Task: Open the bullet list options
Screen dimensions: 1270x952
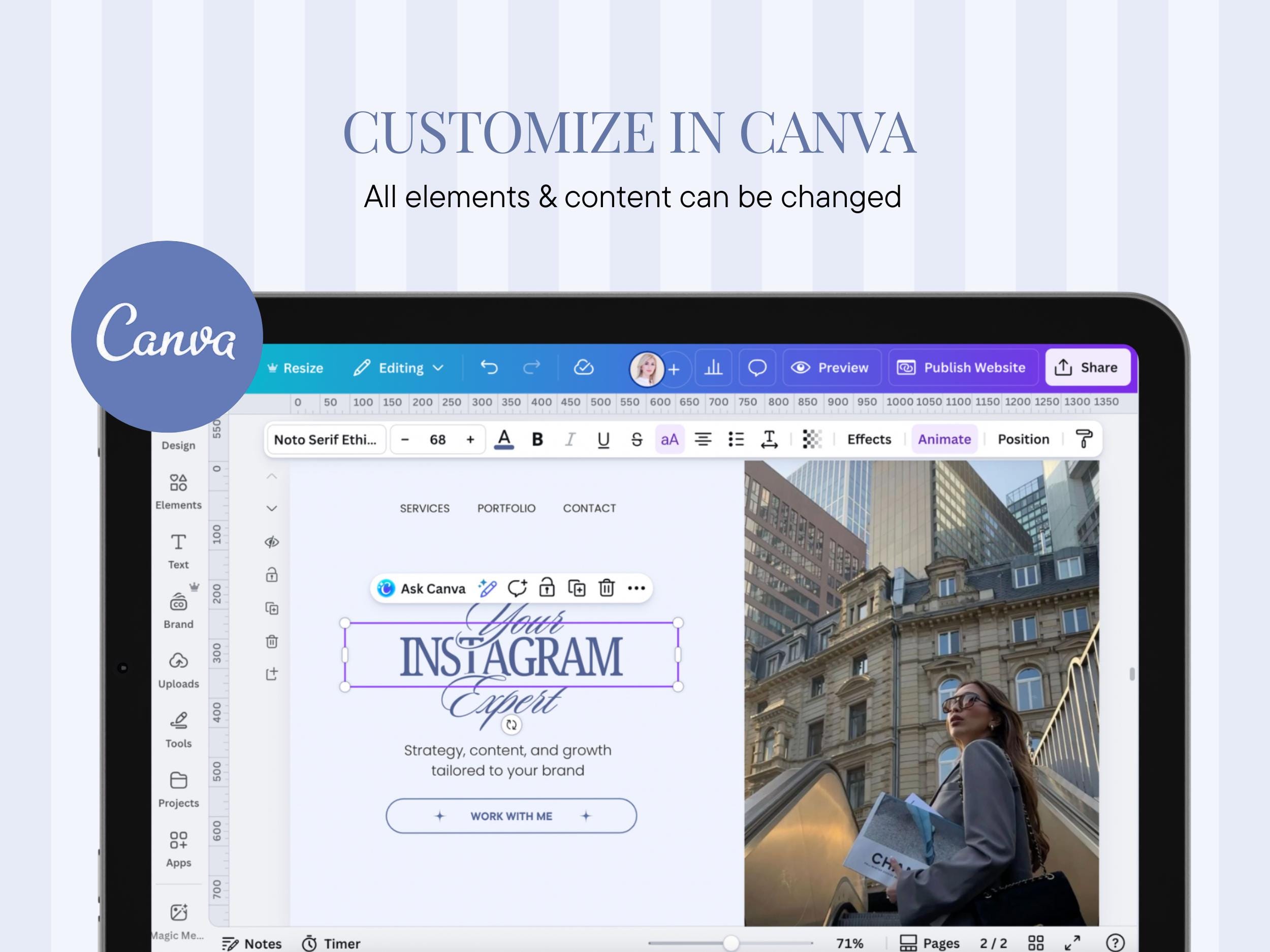Action: 736,439
